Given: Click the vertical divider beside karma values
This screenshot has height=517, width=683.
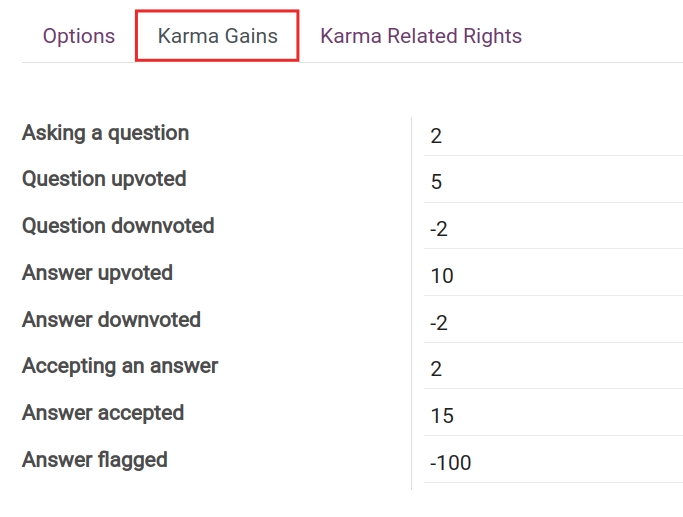Looking at the screenshot, I should coord(412,300).
